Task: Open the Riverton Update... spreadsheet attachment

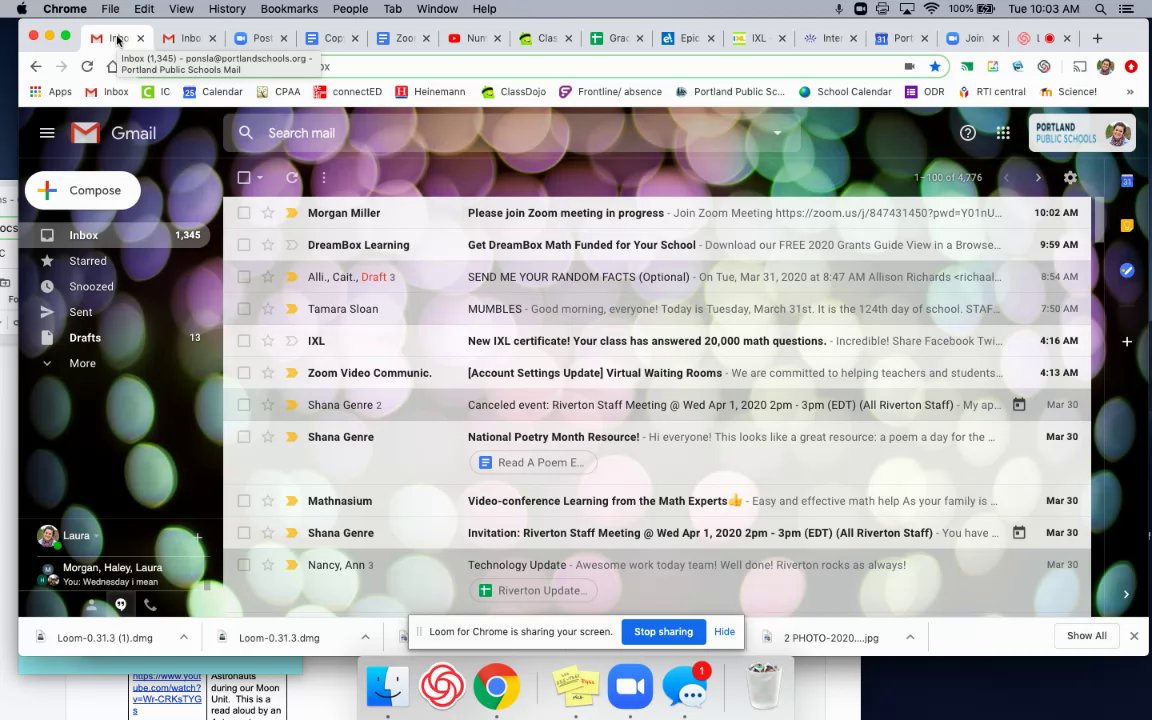Action: click(x=533, y=591)
